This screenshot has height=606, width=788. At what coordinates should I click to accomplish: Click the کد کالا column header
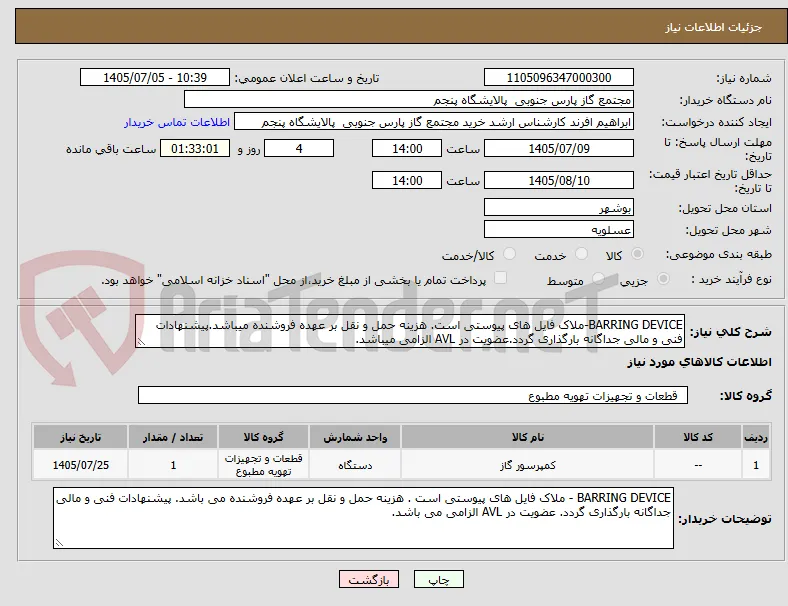(x=698, y=437)
